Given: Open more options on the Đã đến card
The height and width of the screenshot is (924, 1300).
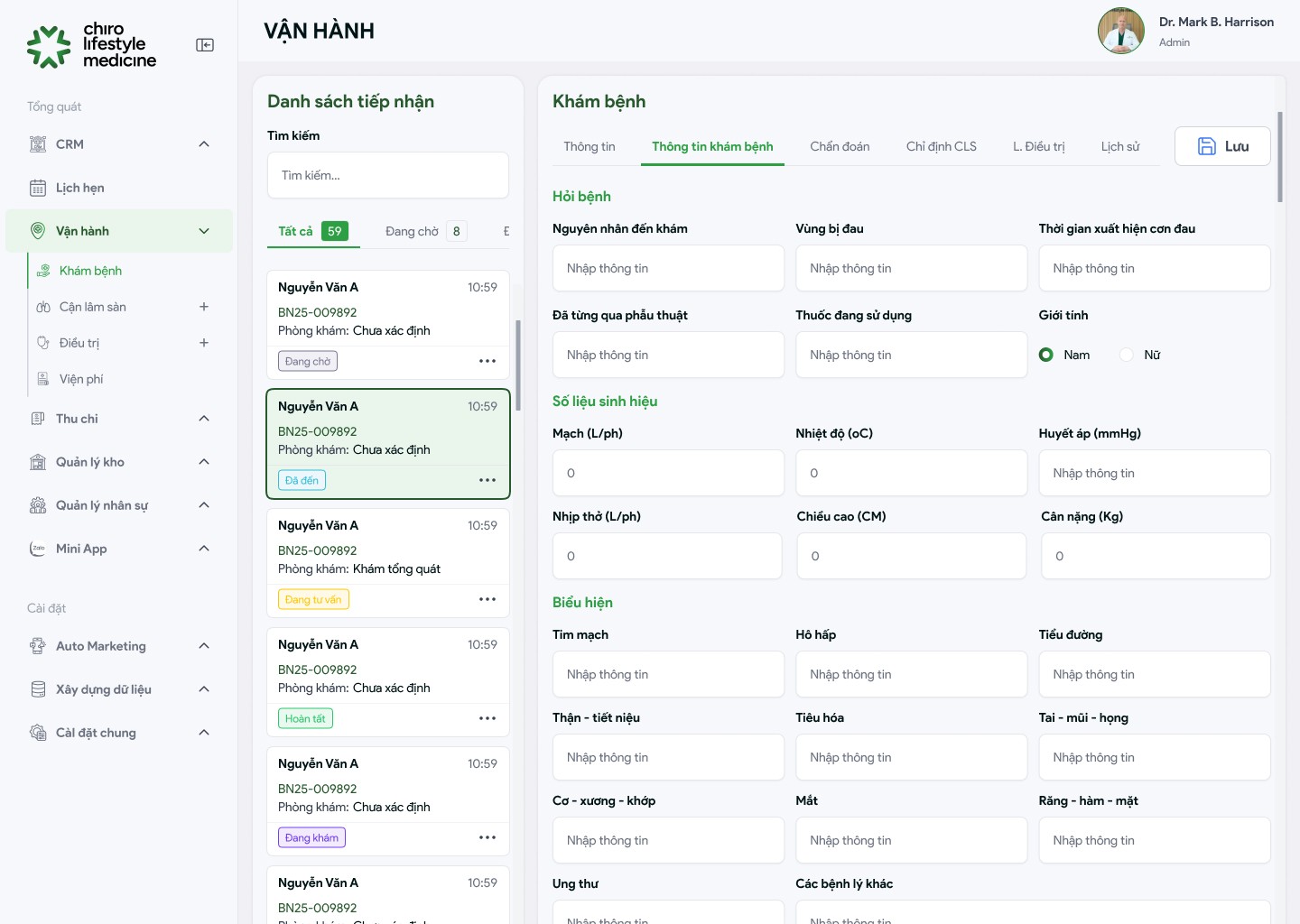Looking at the screenshot, I should tap(487, 480).
